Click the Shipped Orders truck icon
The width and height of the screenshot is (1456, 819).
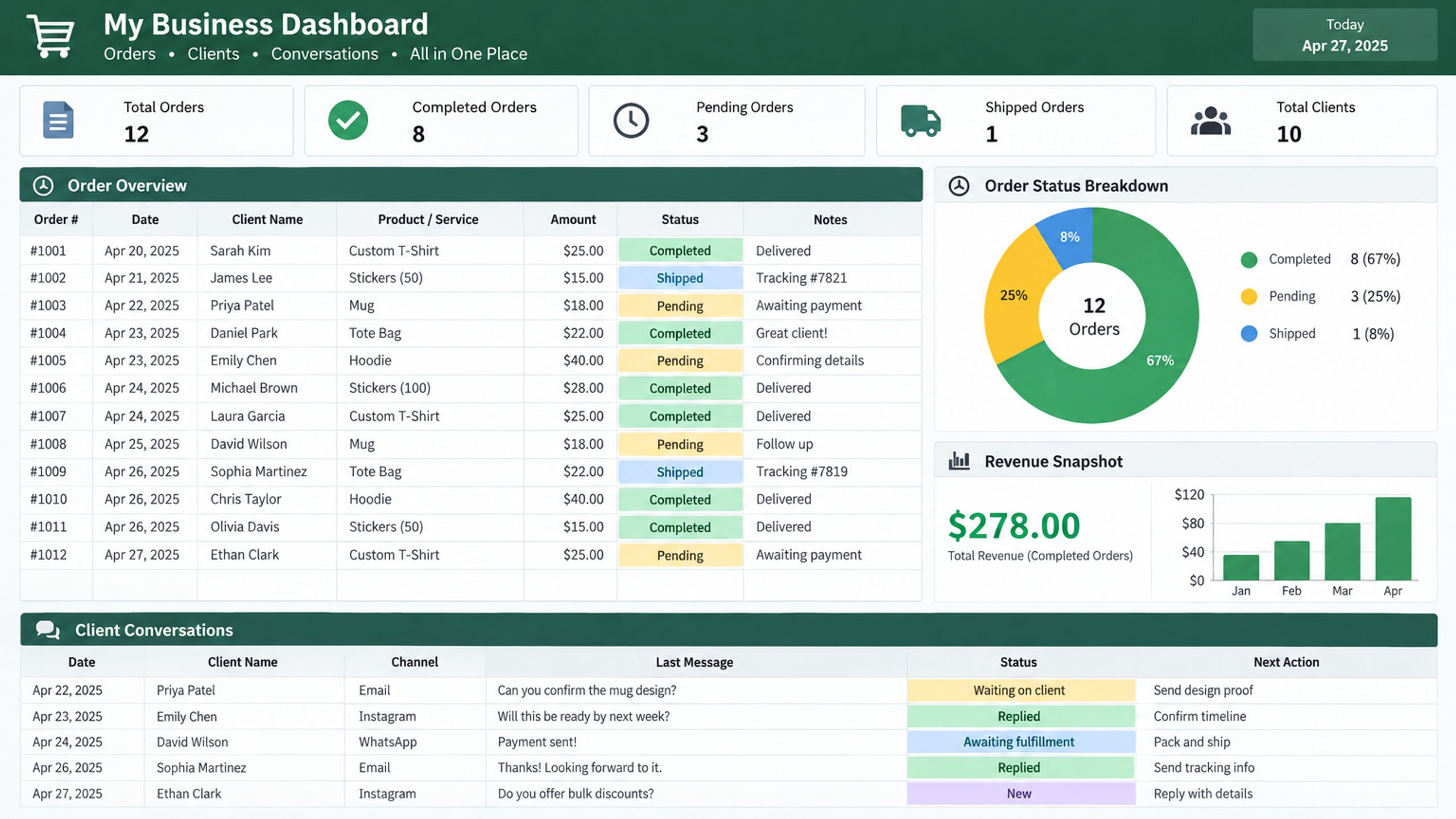click(x=921, y=121)
